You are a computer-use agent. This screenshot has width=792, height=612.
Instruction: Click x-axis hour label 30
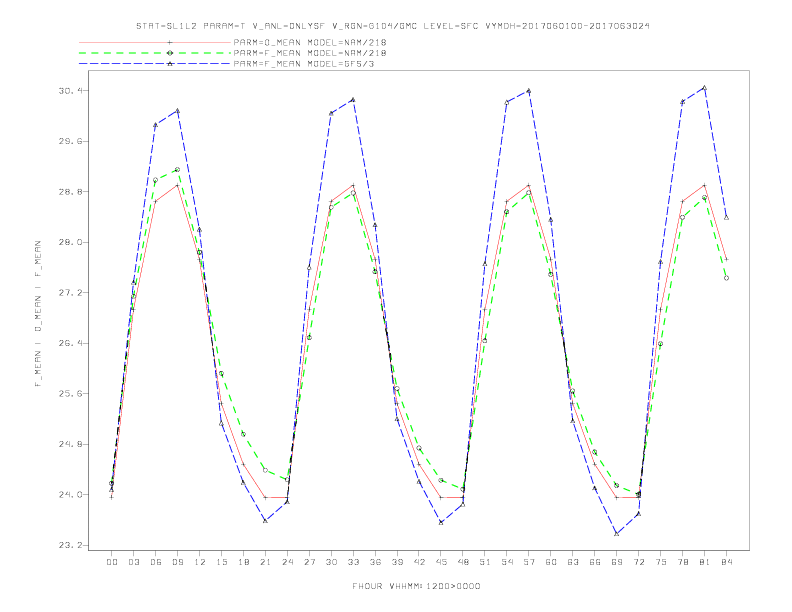coord(331,562)
